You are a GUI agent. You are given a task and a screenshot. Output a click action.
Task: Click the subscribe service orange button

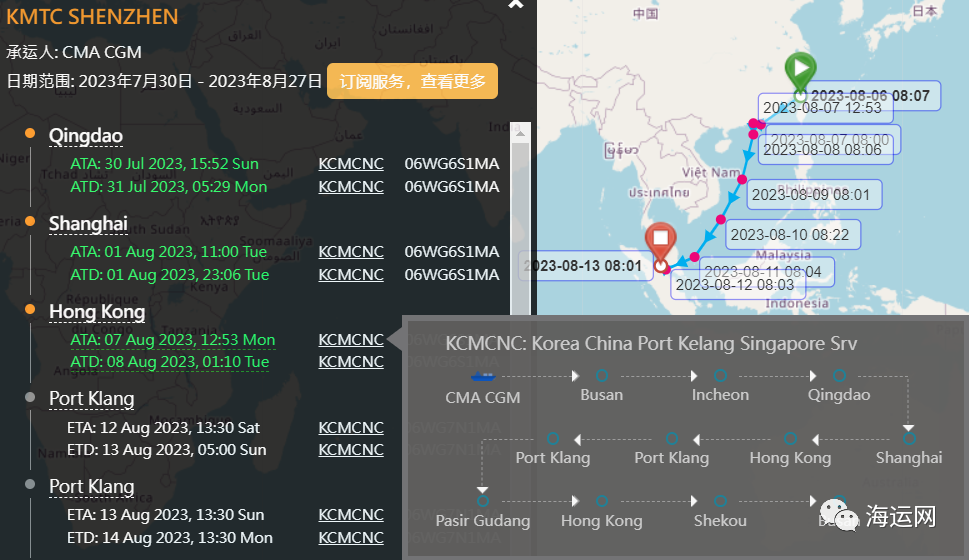tap(412, 81)
